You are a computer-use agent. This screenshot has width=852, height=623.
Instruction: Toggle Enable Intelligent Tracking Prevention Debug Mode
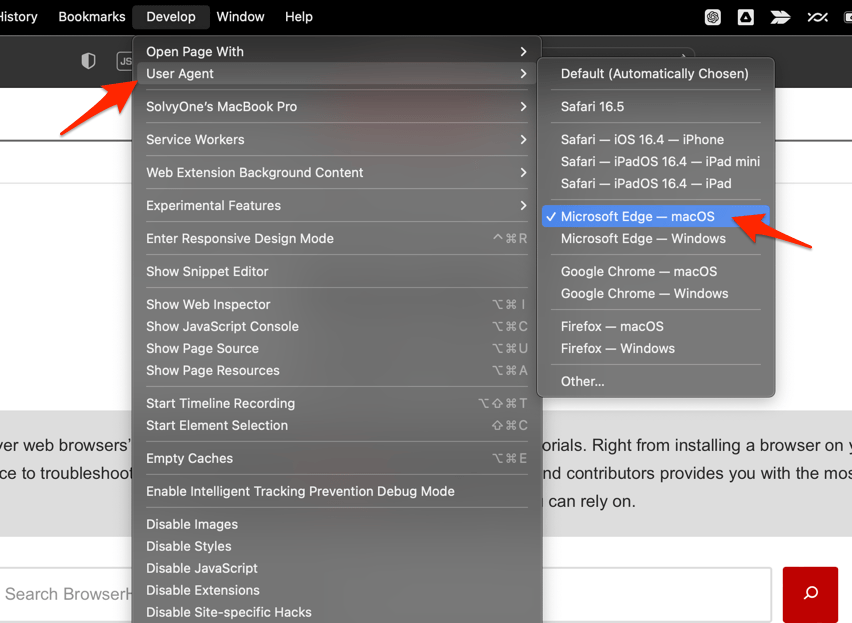pyautogui.click(x=337, y=492)
